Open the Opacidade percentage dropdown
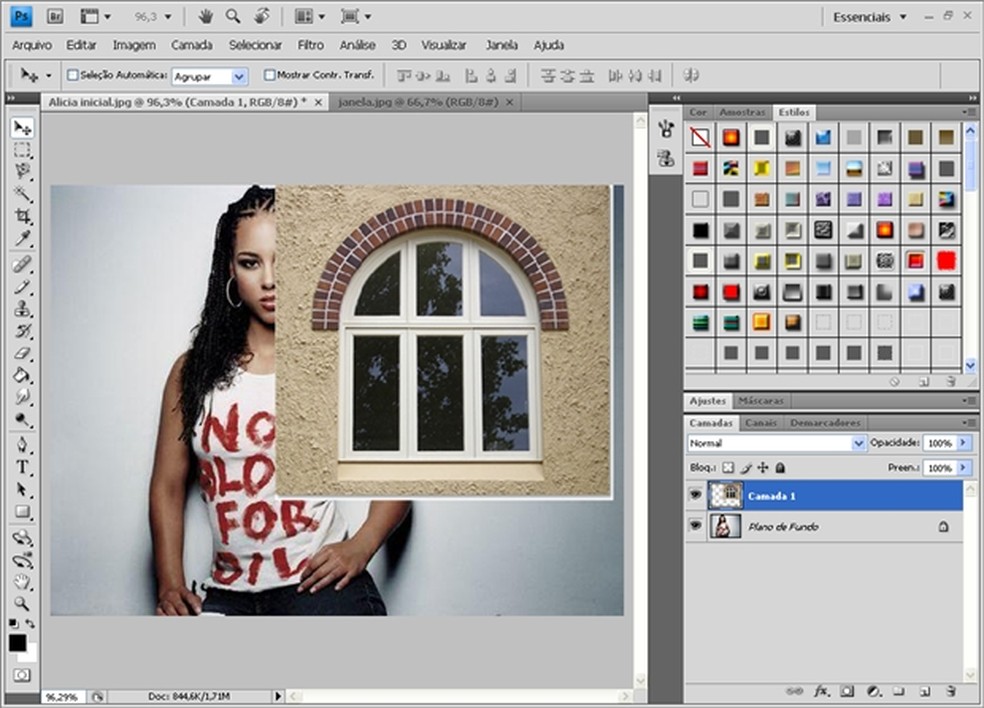 pyautogui.click(x=962, y=443)
